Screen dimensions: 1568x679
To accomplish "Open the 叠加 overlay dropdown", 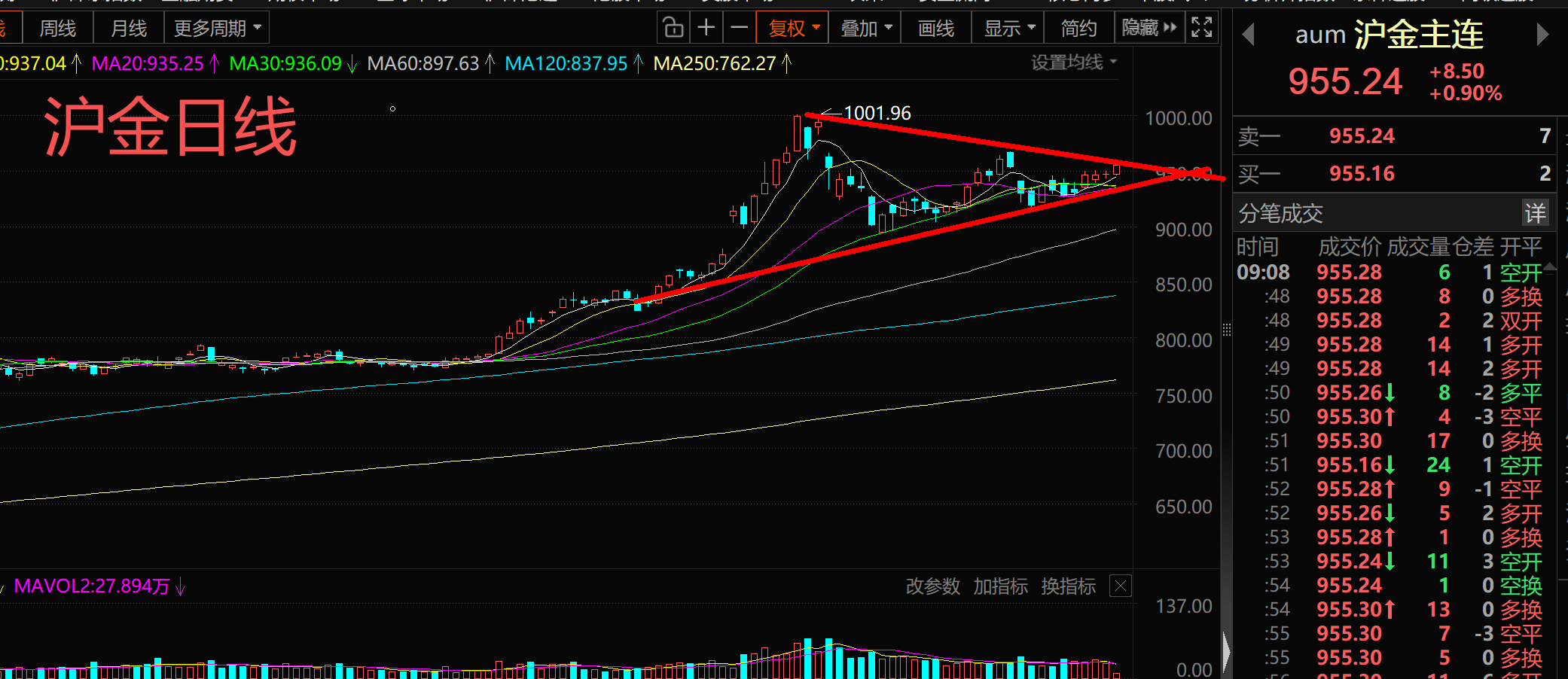I will 865,29.
